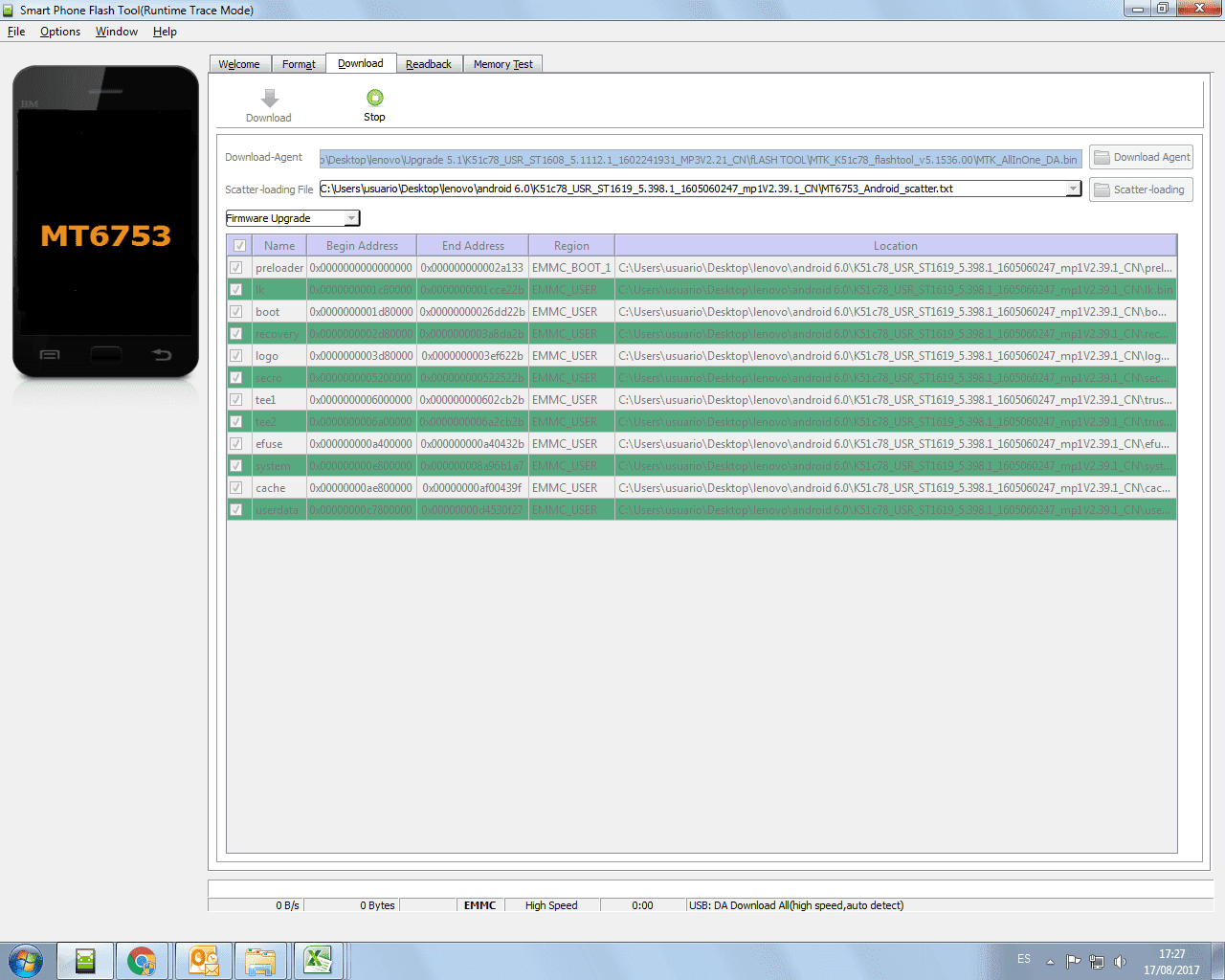
Task: Open the File menu
Action: 16,32
